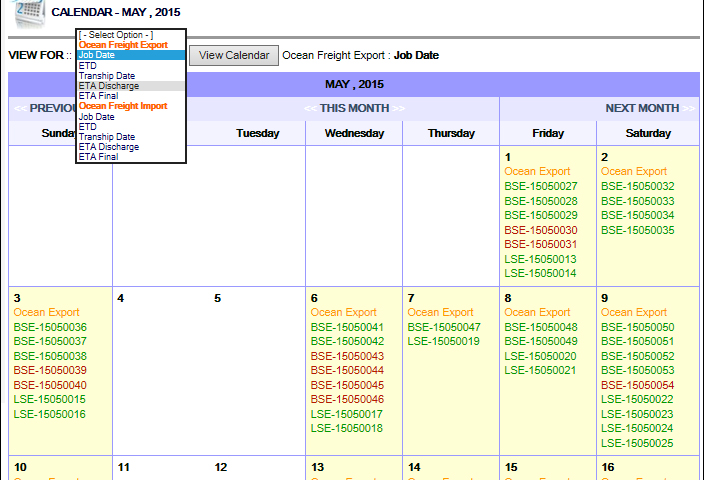The height and width of the screenshot is (480, 720).
Task: Open job BSE-15050029
Action: (540, 215)
